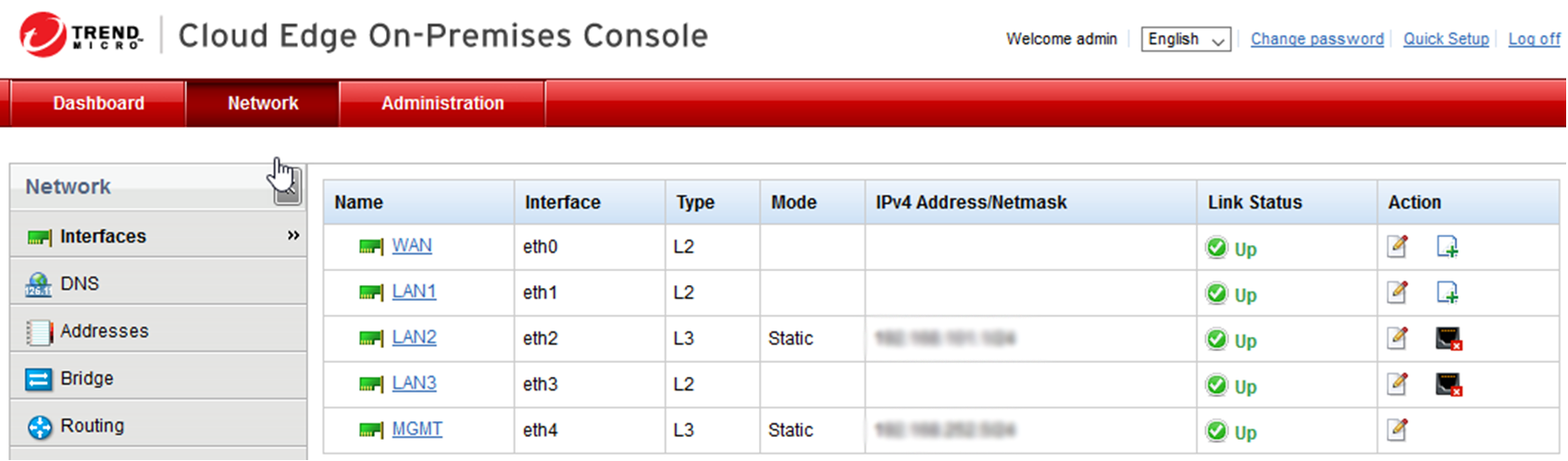Open the Administration tab
1568x461 pixels.
click(x=442, y=103)
